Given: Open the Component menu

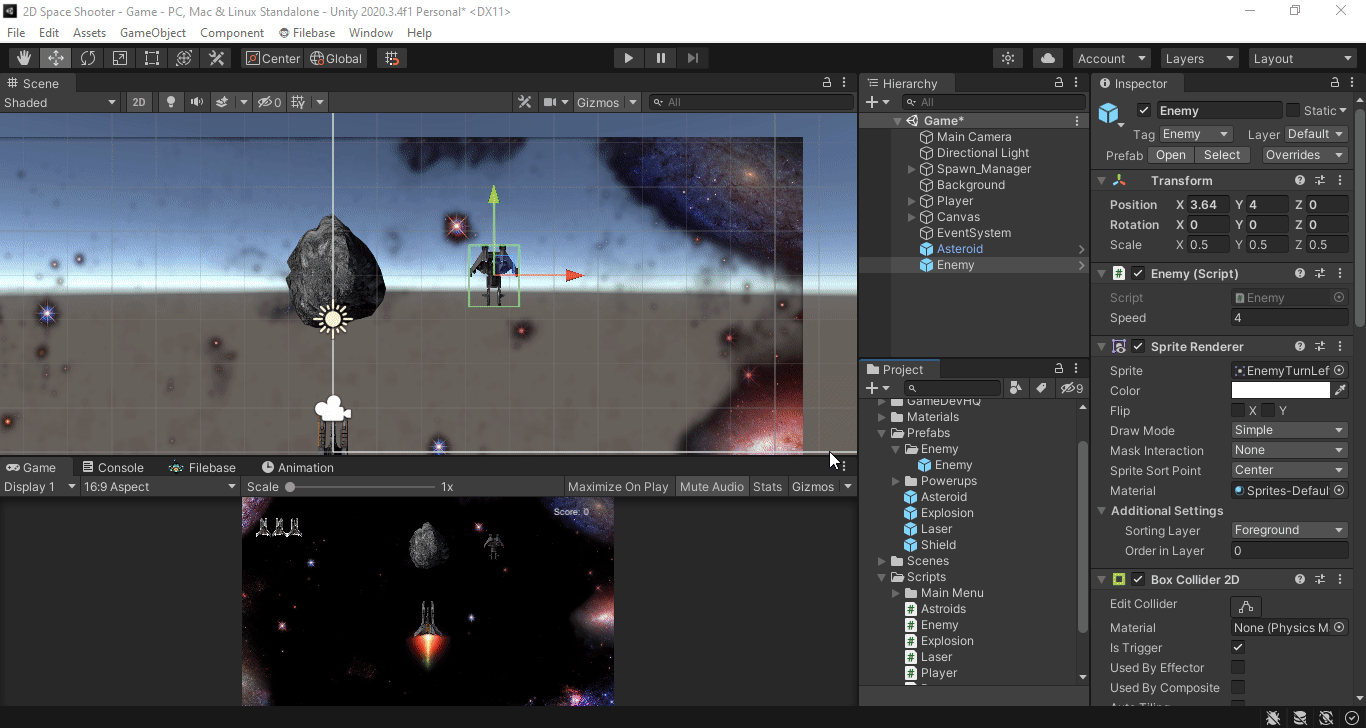Looking at the screenshot, I should click(x=232, y=33).
